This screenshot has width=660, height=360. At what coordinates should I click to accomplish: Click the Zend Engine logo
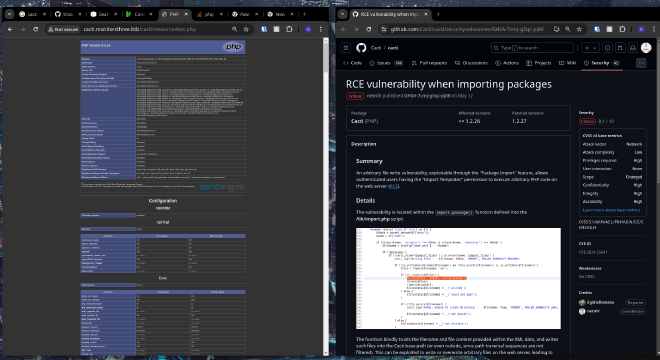pyautogui.click(x=222, y=187)
